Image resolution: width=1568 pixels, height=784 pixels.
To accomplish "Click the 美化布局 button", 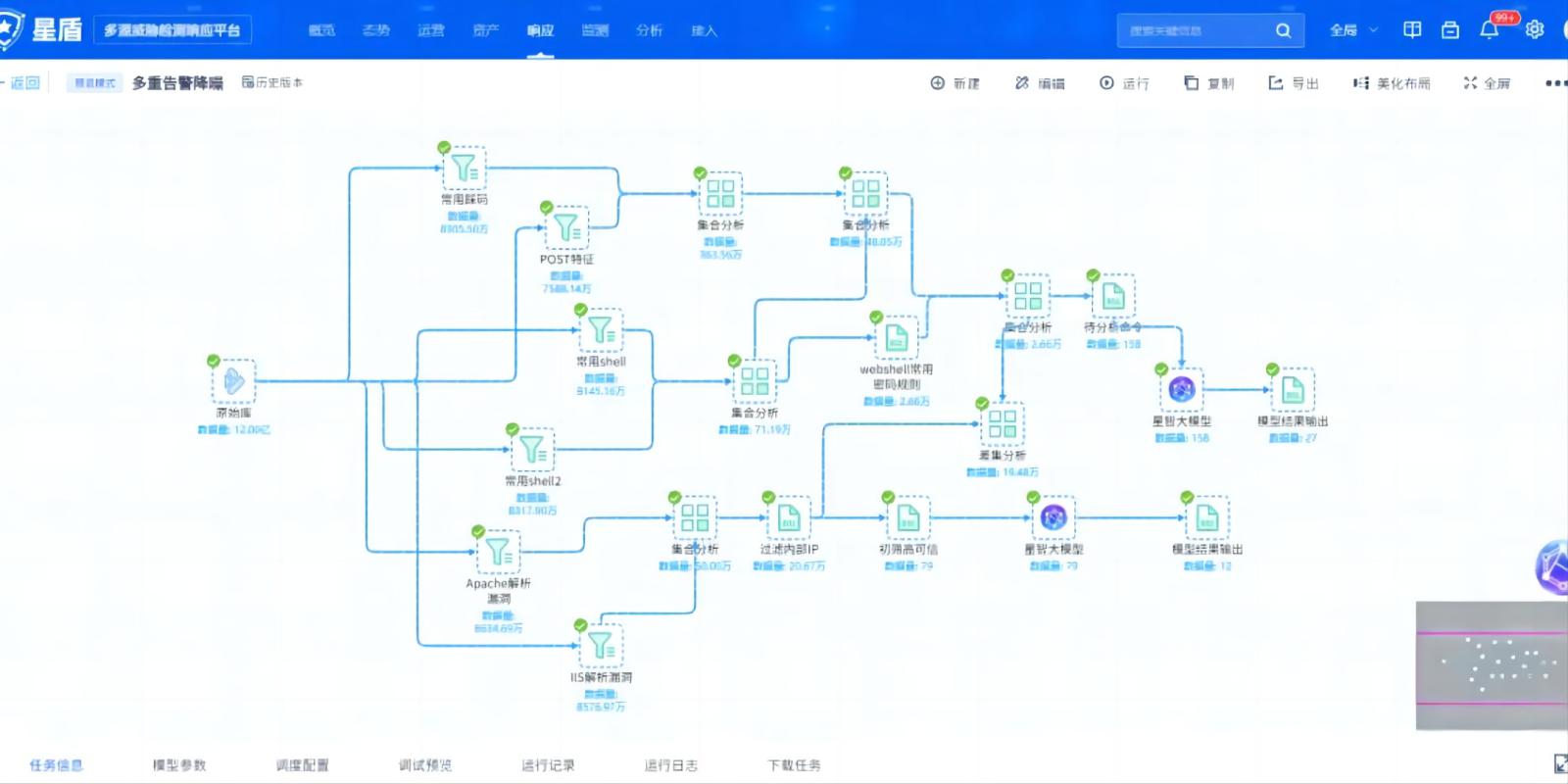I will (1392, 83).
